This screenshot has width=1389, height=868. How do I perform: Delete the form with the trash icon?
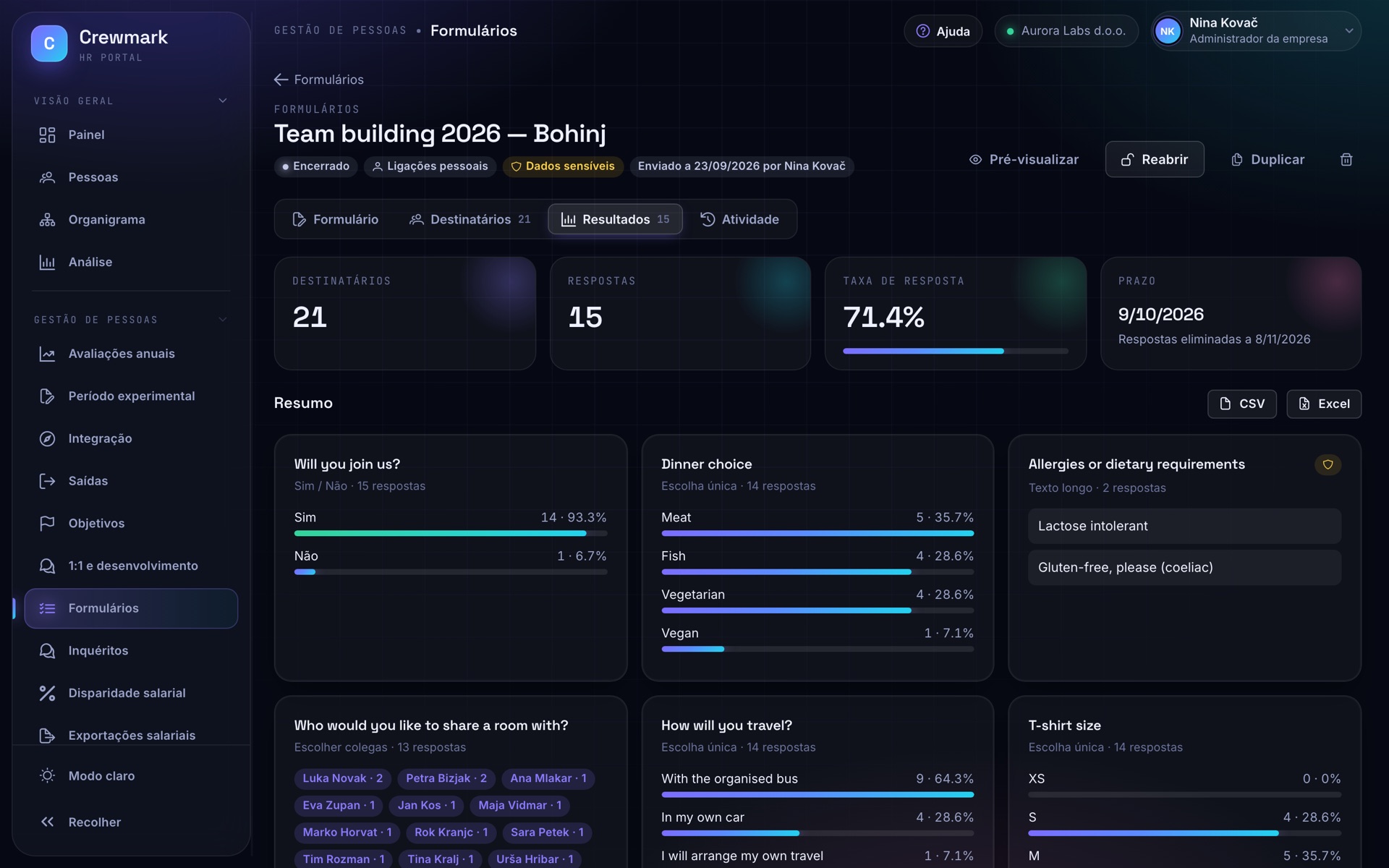pos(1346,159)
